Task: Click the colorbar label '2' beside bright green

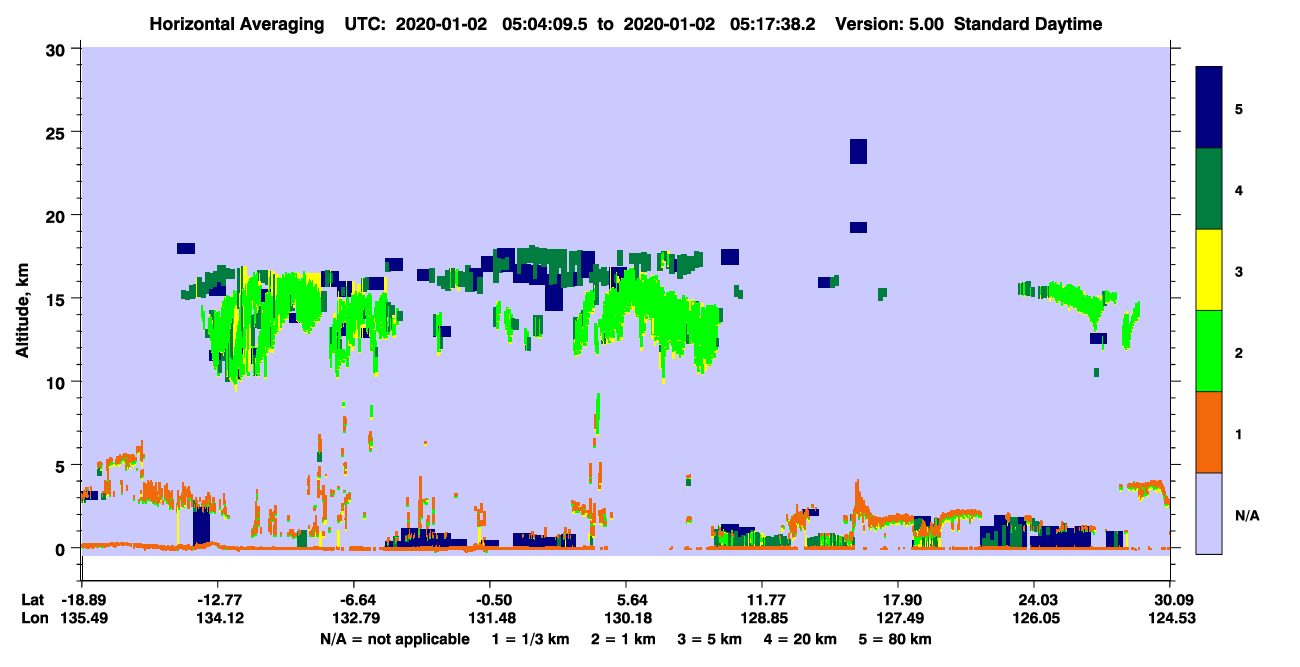Action: click(1238, 353)
